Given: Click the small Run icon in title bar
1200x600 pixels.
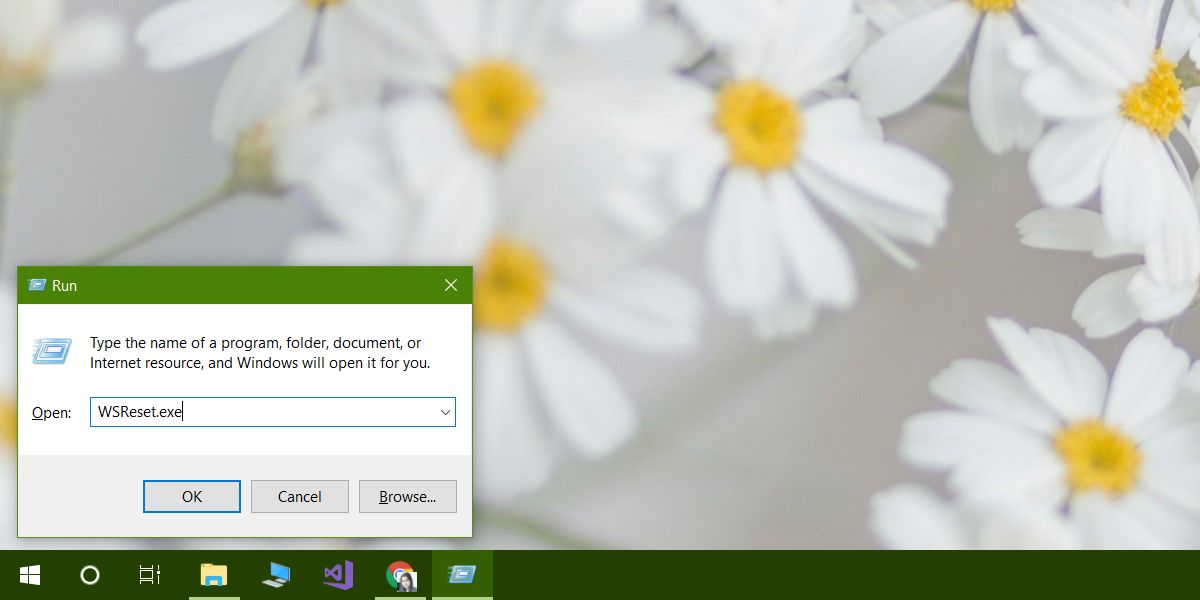Looking at the screenshot, I should click(x=37, y=286).
